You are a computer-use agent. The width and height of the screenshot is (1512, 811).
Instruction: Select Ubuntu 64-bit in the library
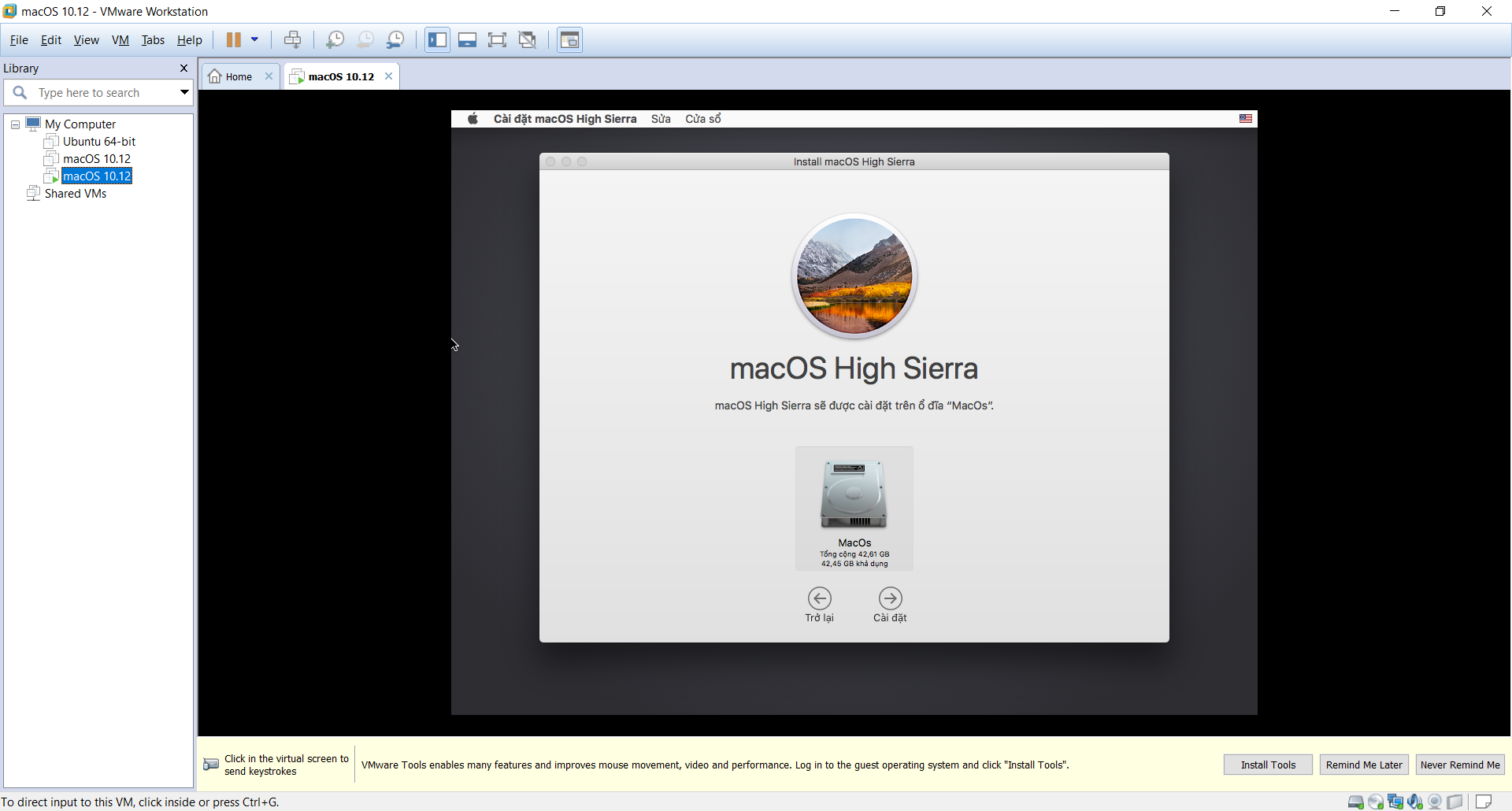99,142
